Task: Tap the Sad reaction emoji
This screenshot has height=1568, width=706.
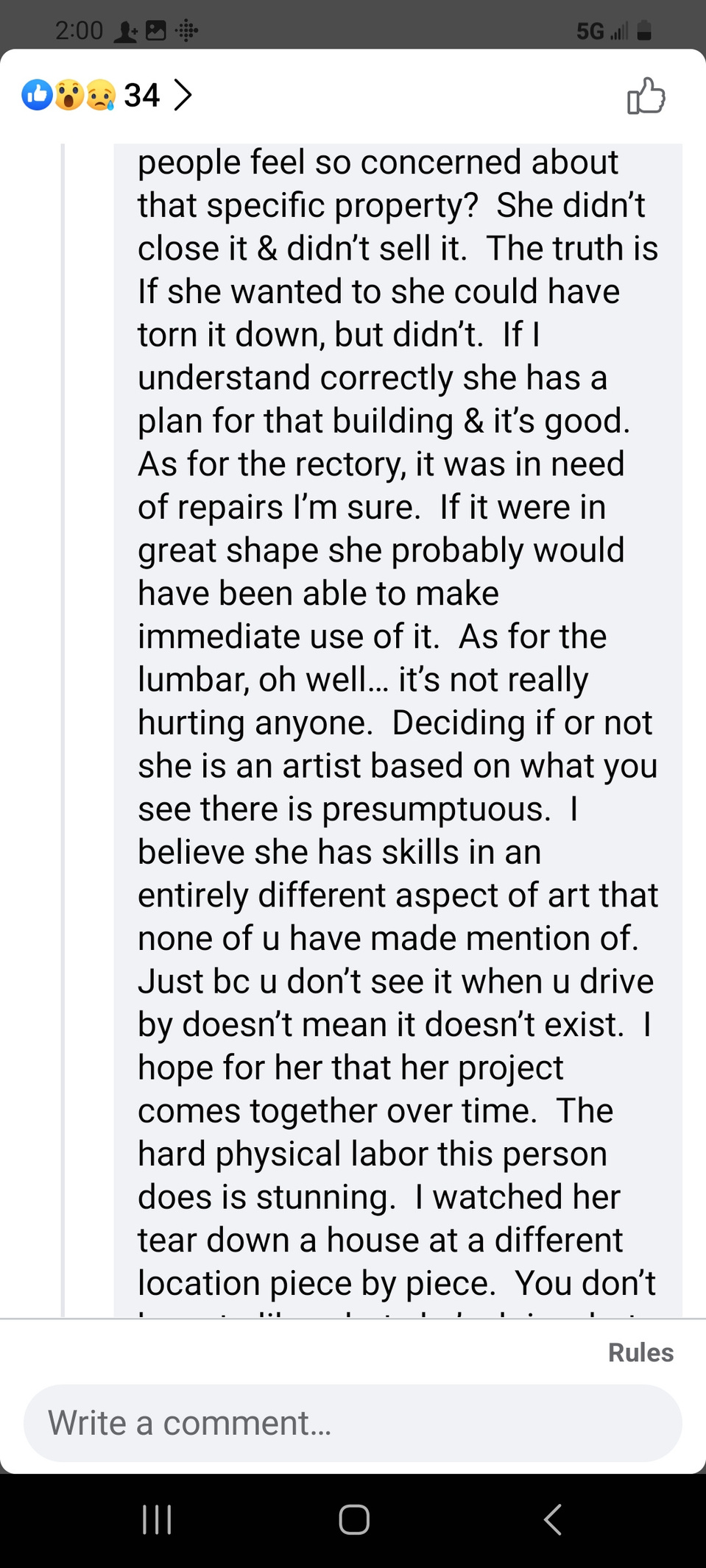Action: coord(100,95)
